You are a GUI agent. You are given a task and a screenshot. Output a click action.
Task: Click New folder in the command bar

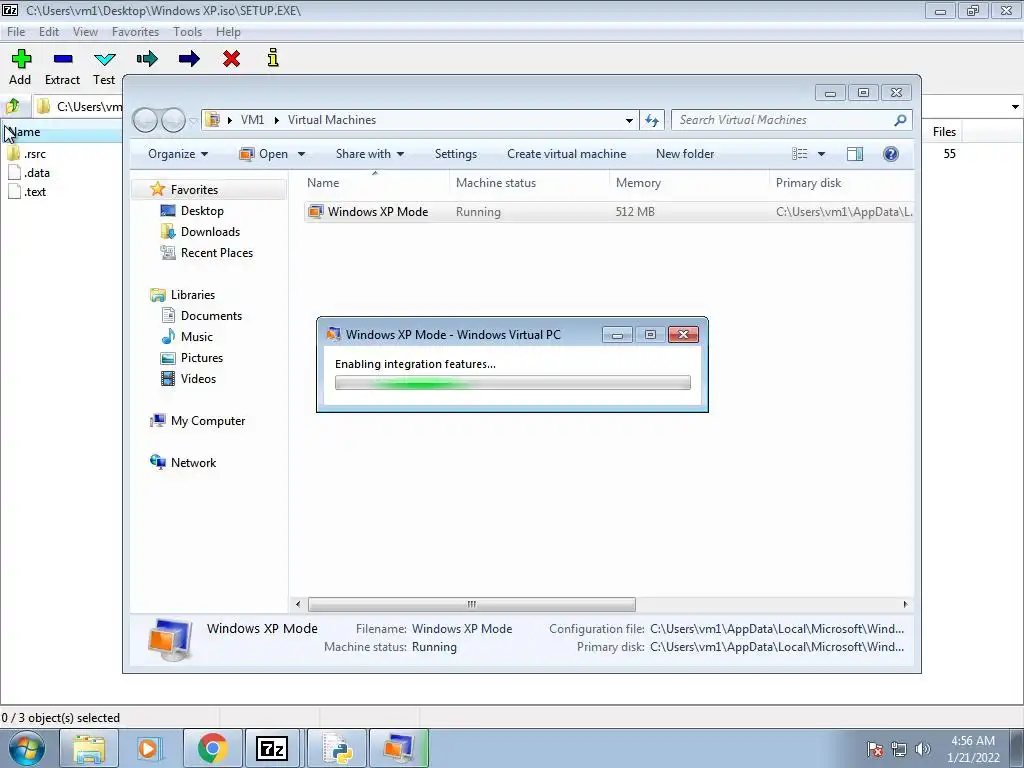[x=685, y=154]
